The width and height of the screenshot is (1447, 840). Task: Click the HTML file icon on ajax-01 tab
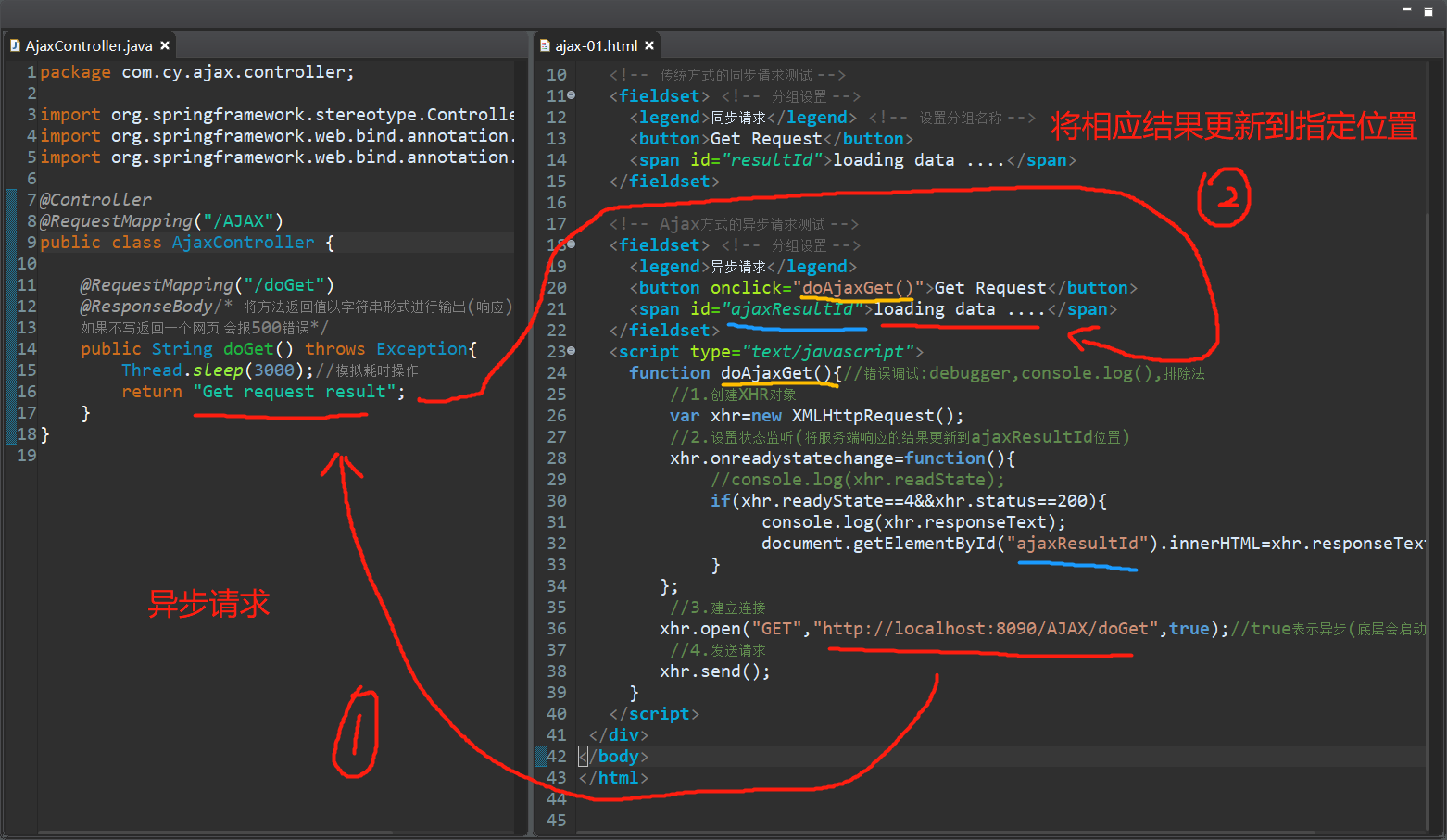[x=546, y=45]
